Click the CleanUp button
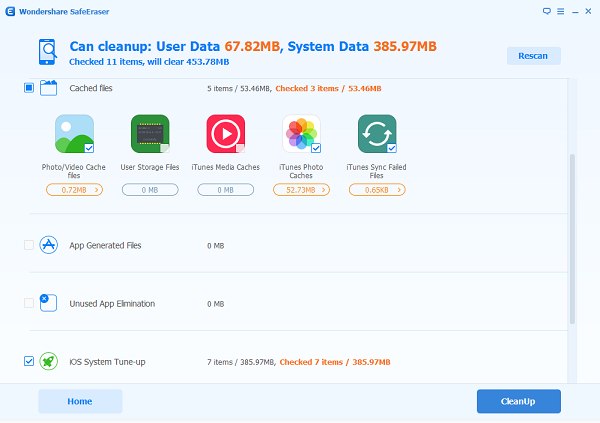 (x=519, y=401)
